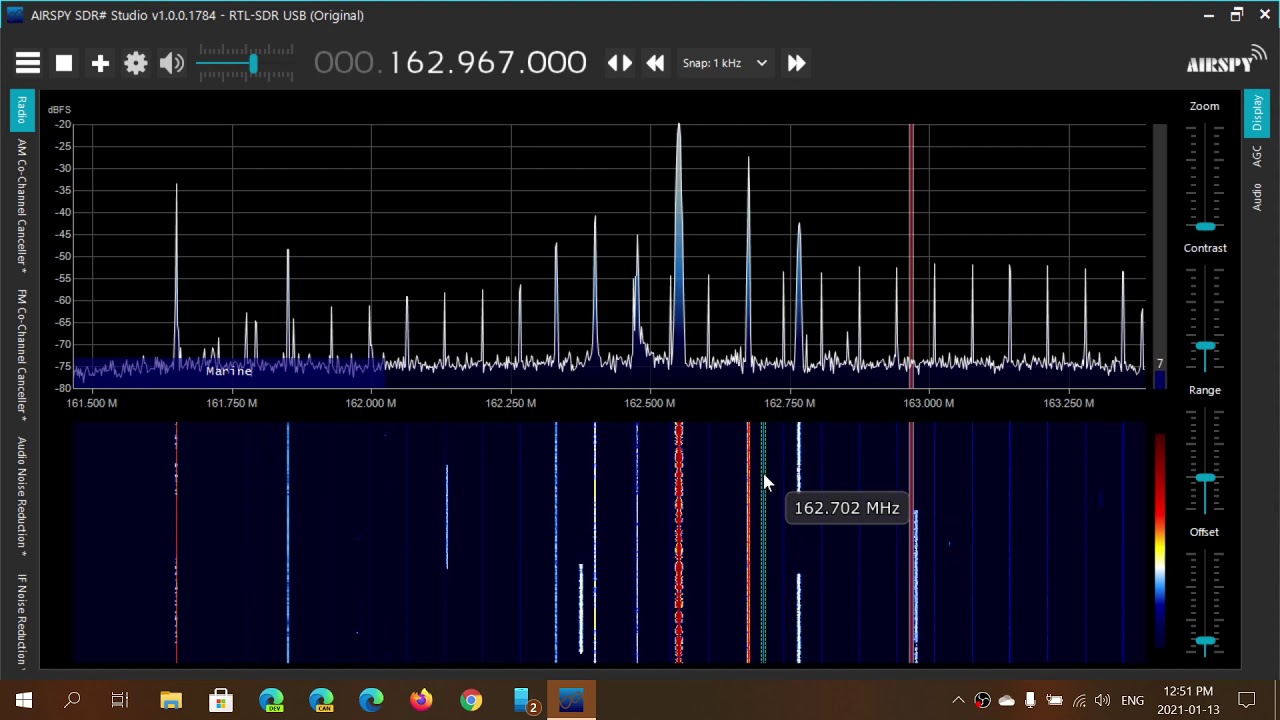Image resolution: width=1280 pixels, height=720 pixels.
Task: Click the 163.000 M axis label
Action: point(929,403)
